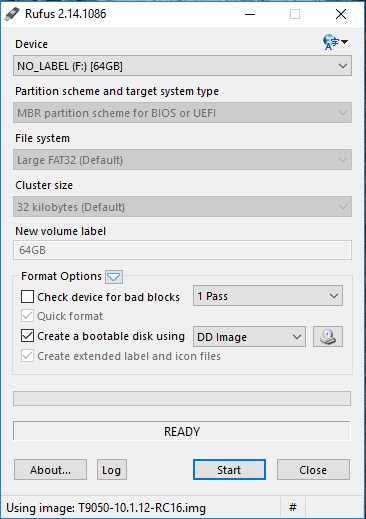
Task: Uncheck Create a bootable disk using
Action: [27, 336]
